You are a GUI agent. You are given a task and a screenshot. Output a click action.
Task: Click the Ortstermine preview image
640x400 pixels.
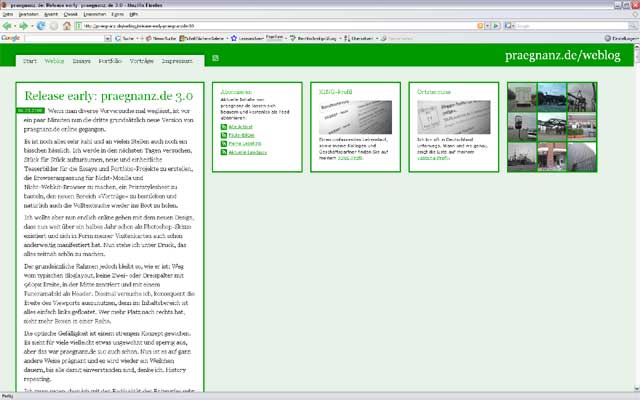tap(454, 117)
